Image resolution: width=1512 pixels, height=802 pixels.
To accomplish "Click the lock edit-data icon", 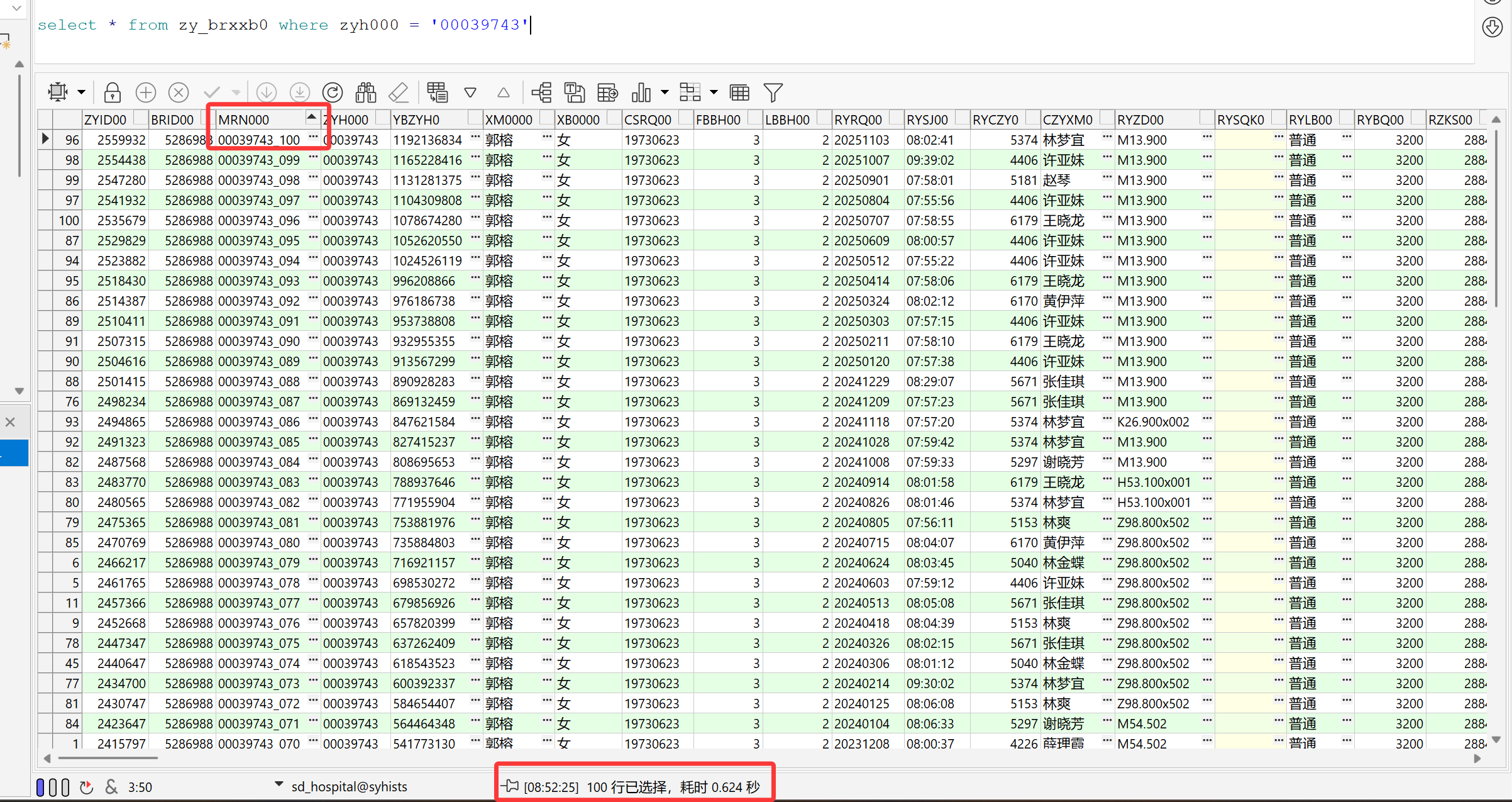I will [x=113, y=92].
